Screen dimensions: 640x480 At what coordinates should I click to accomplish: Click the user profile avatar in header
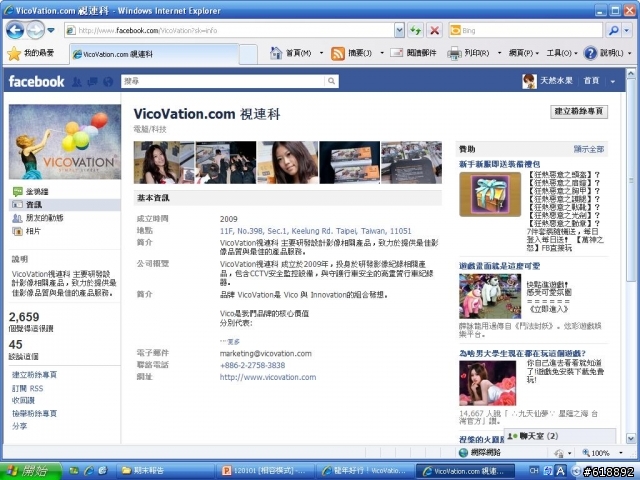click(529, 81)
